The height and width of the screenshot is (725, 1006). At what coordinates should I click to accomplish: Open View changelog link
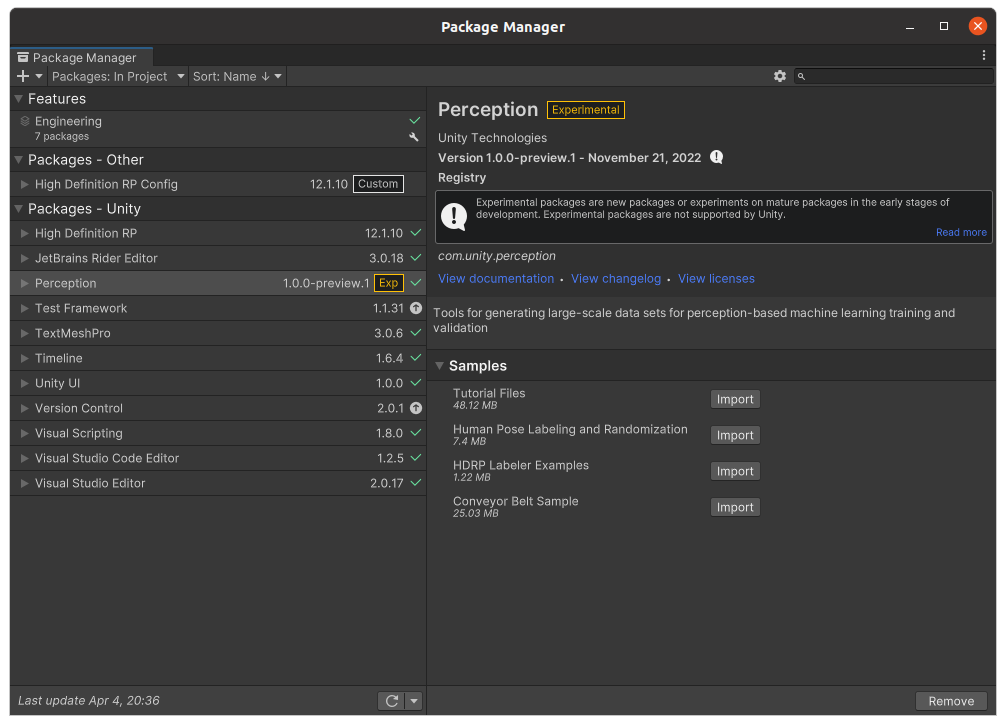click(x=616, y=278)
